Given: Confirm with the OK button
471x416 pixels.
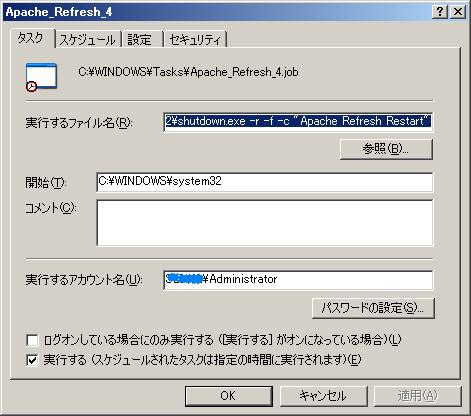Looking at the screenshot, I should coord(229,396).
